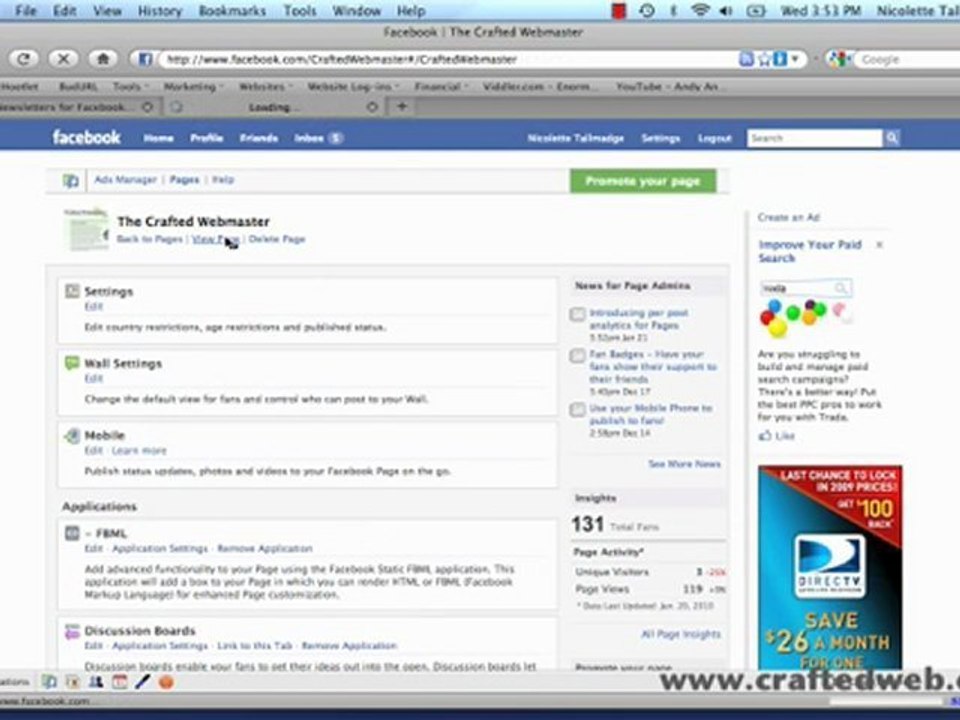This screenshot has height=720, width=960.
Task: Open the Ads Manager link
Action: pos(126,179)
